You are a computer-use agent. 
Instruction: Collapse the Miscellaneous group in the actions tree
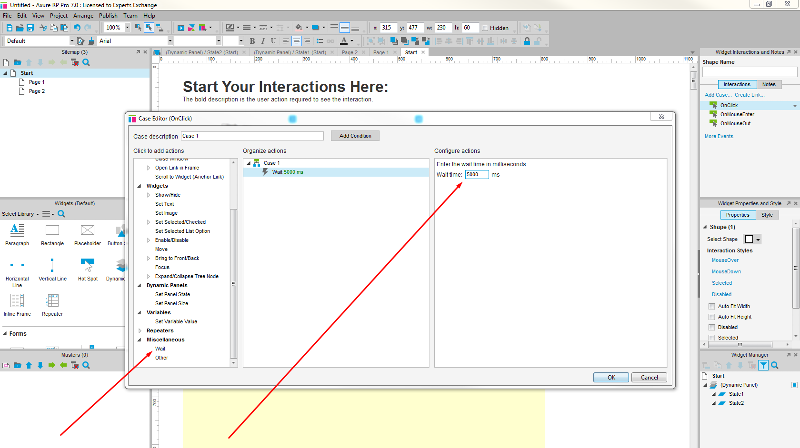click(139, 340)
